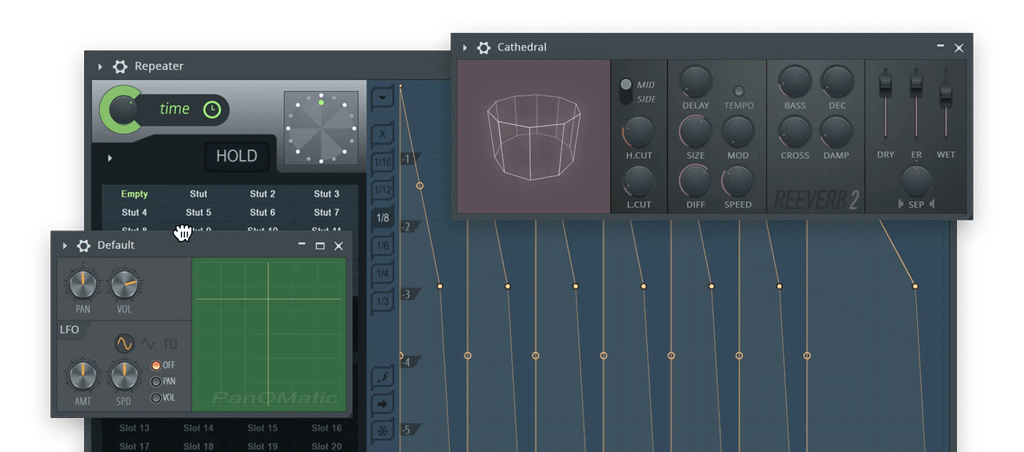Screen dimensions: 1024x452
Task: Open the Default Panomatic options gear
Action: coord(84,246)
